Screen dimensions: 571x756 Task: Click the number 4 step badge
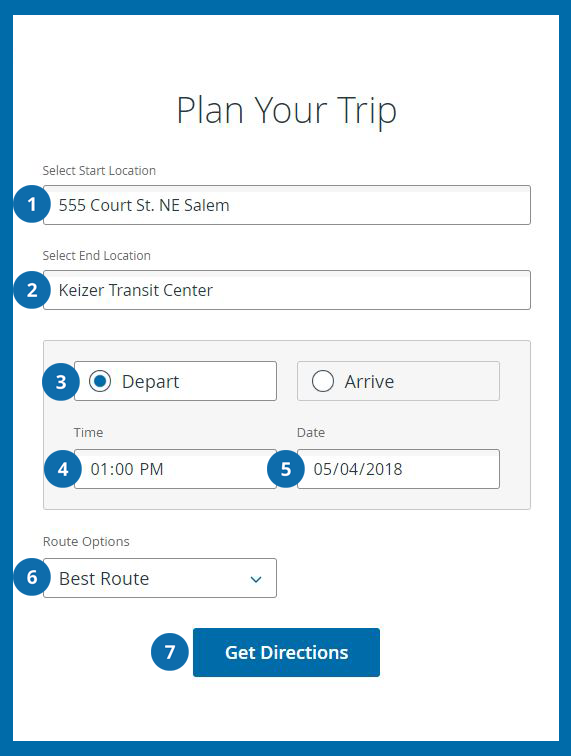point(63,469)
